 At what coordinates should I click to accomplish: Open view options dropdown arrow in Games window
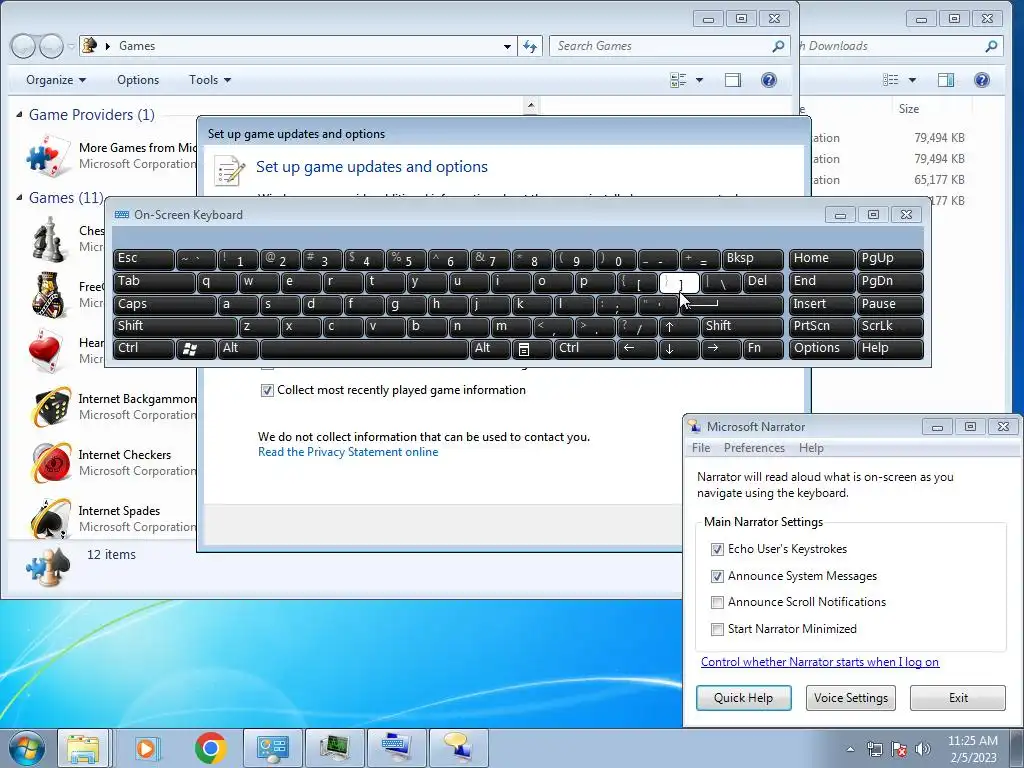pos(699,80)
